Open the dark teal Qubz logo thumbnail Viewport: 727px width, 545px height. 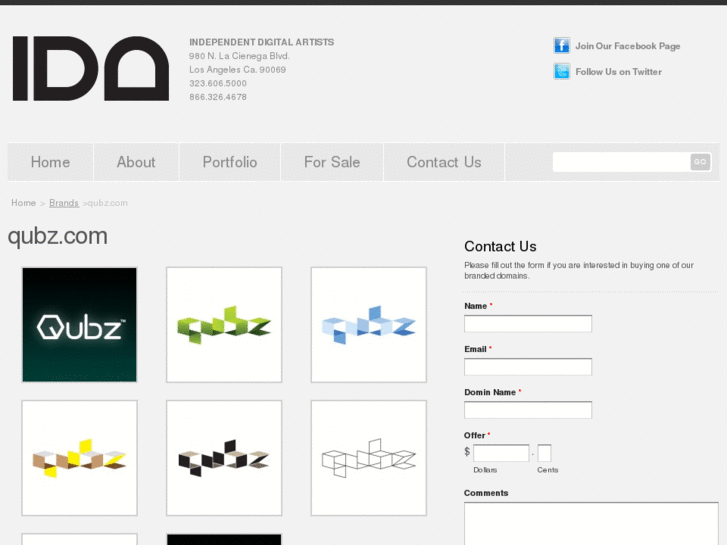[79, 325]
